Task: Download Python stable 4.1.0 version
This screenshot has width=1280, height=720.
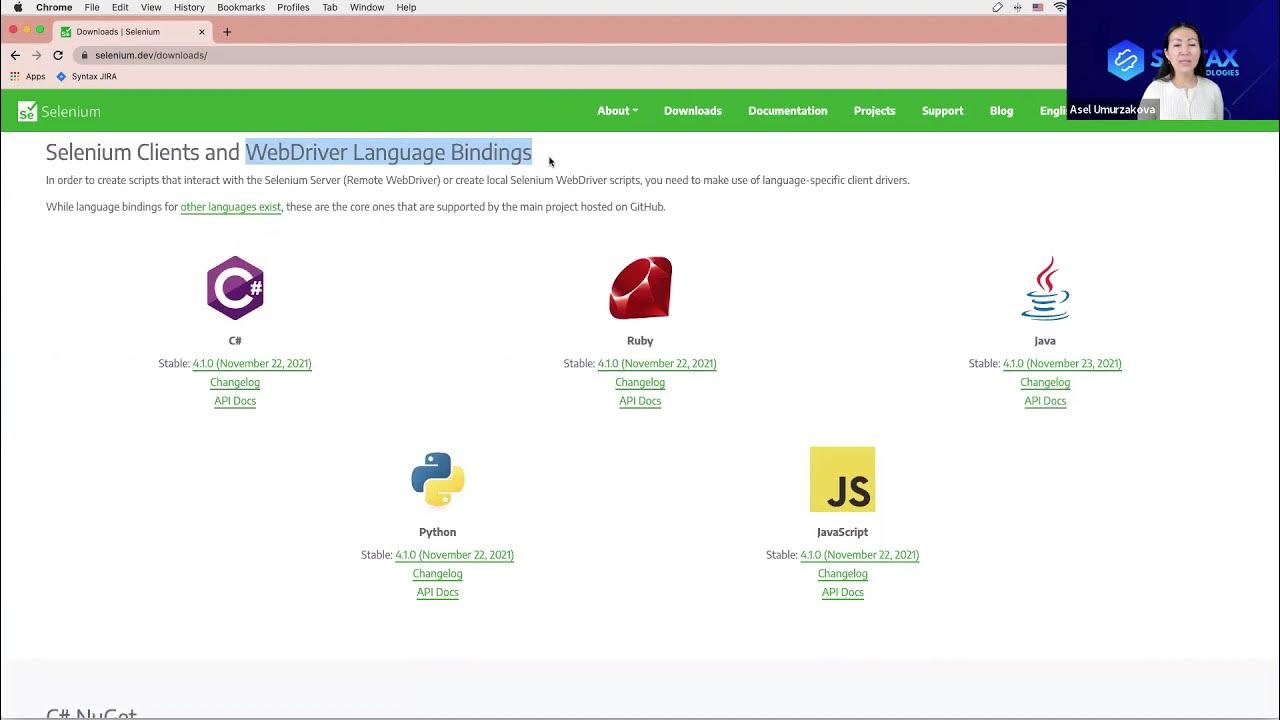Action: coord(454,555)
